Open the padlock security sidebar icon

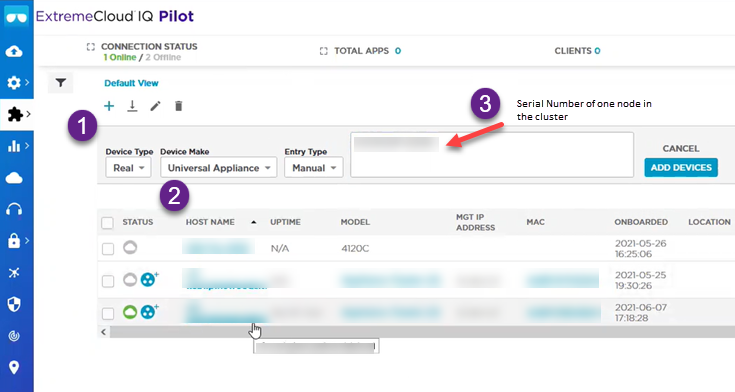(x=14, y=241)
